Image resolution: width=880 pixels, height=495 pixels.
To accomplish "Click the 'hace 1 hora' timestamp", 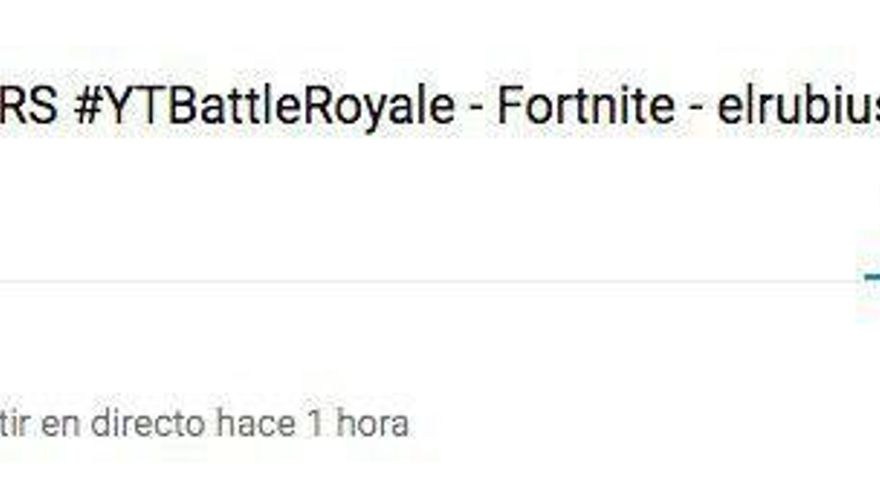I will click(313, 423).
